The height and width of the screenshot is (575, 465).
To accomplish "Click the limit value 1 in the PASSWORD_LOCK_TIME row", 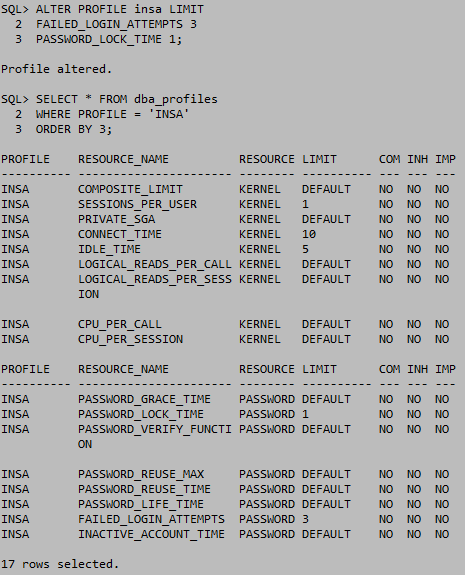I will pos(305,414).
